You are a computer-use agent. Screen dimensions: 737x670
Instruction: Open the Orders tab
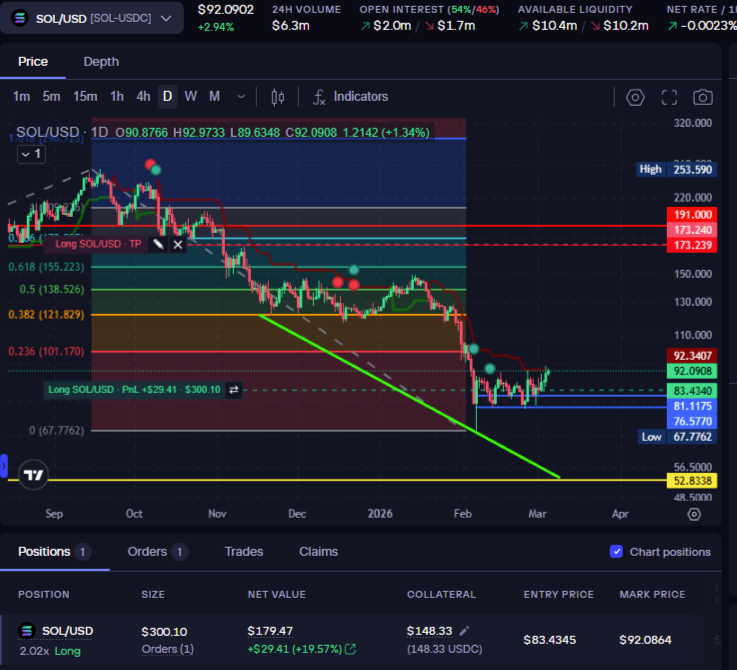coord(157,552)
